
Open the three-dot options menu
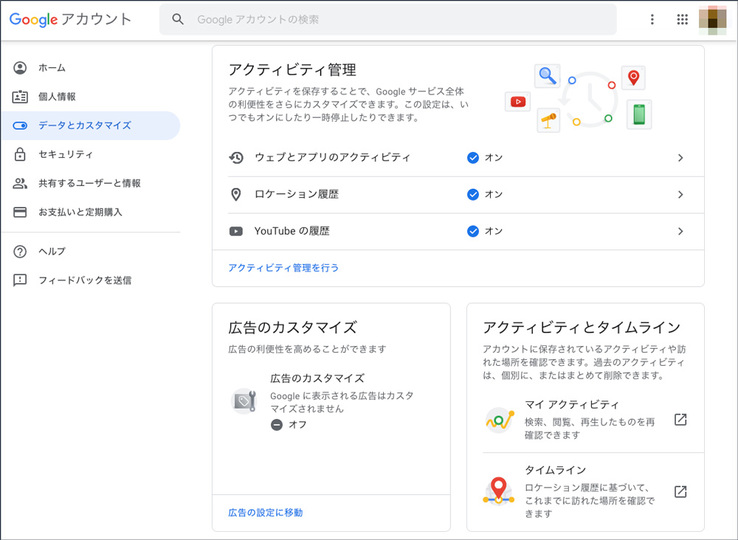(652, 19)
